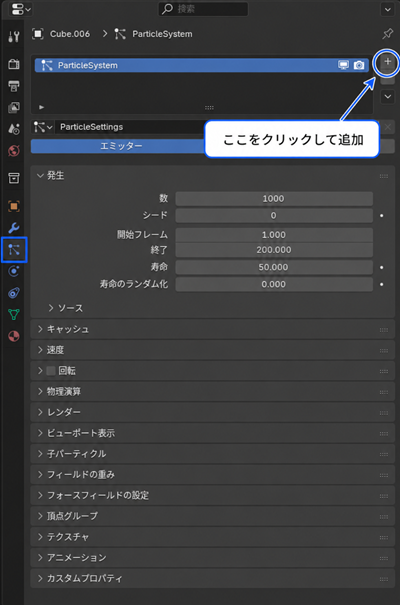Expand the particle list filter triangle
The width and height of the screenshot is (400, 605).
(x=41, y=107)
